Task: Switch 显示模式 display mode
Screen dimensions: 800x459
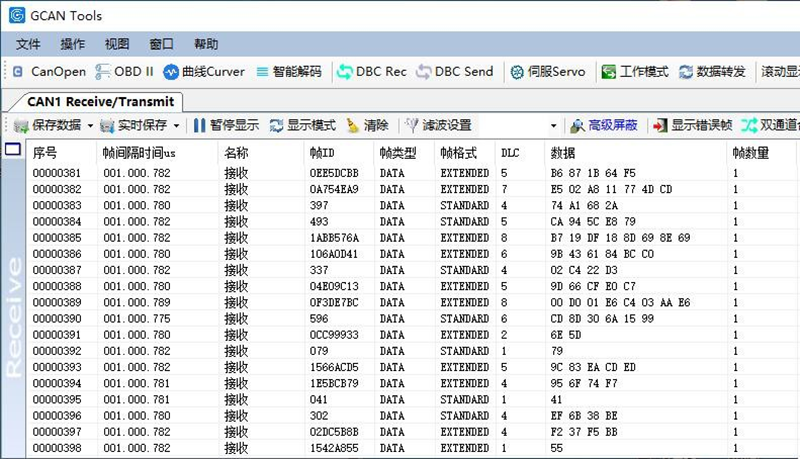Action: tap(302, 126)
